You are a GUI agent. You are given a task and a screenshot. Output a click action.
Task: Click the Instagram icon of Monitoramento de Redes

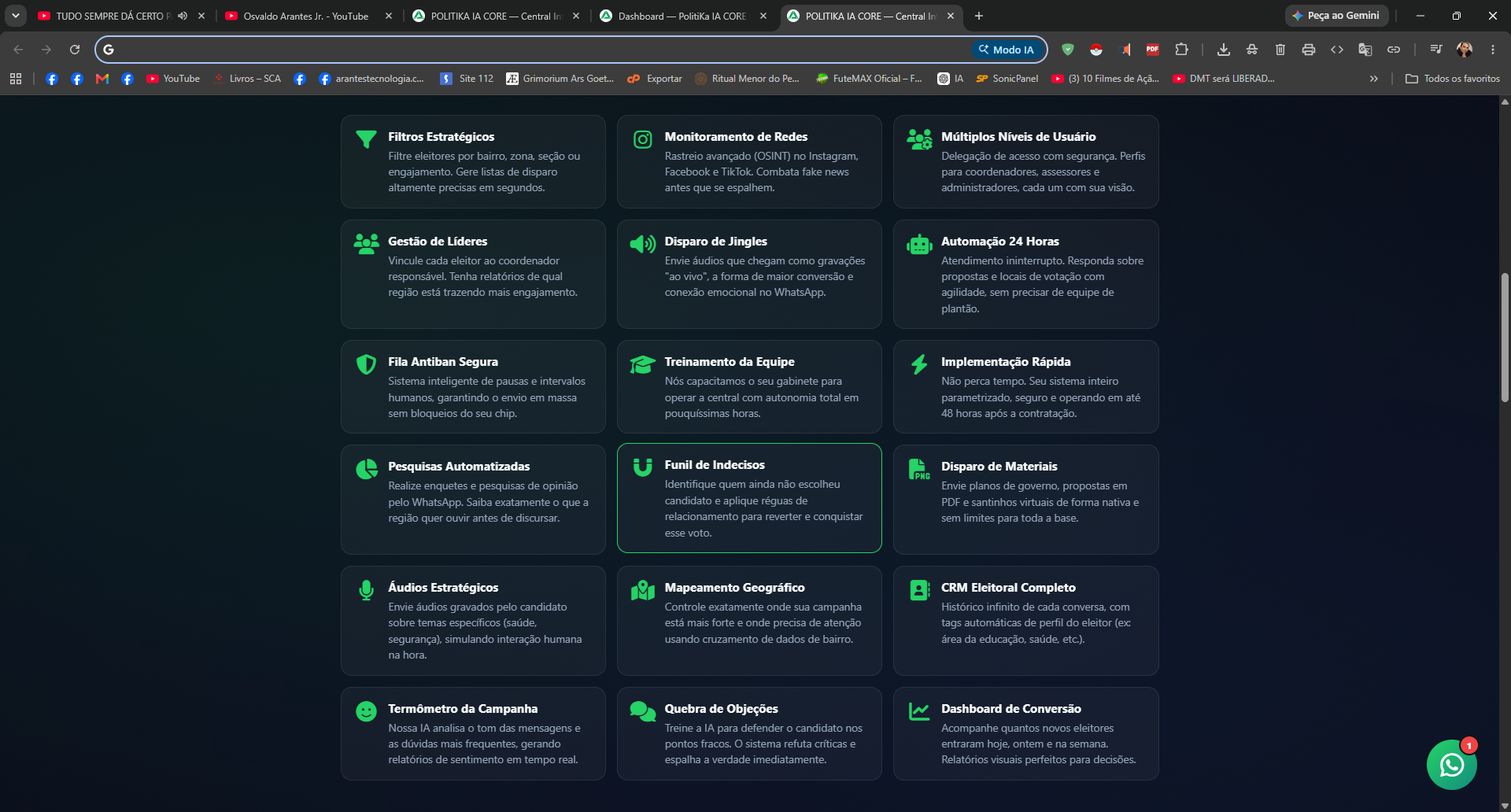click(643, 139)
